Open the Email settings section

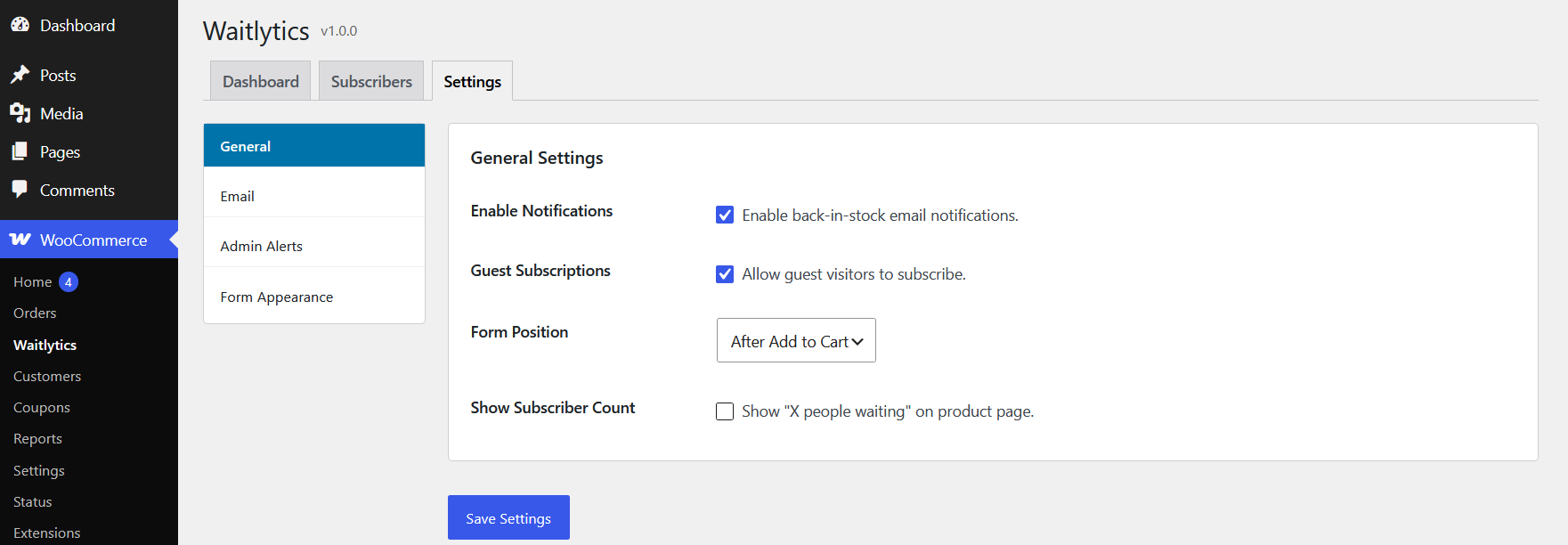point(314,196)
